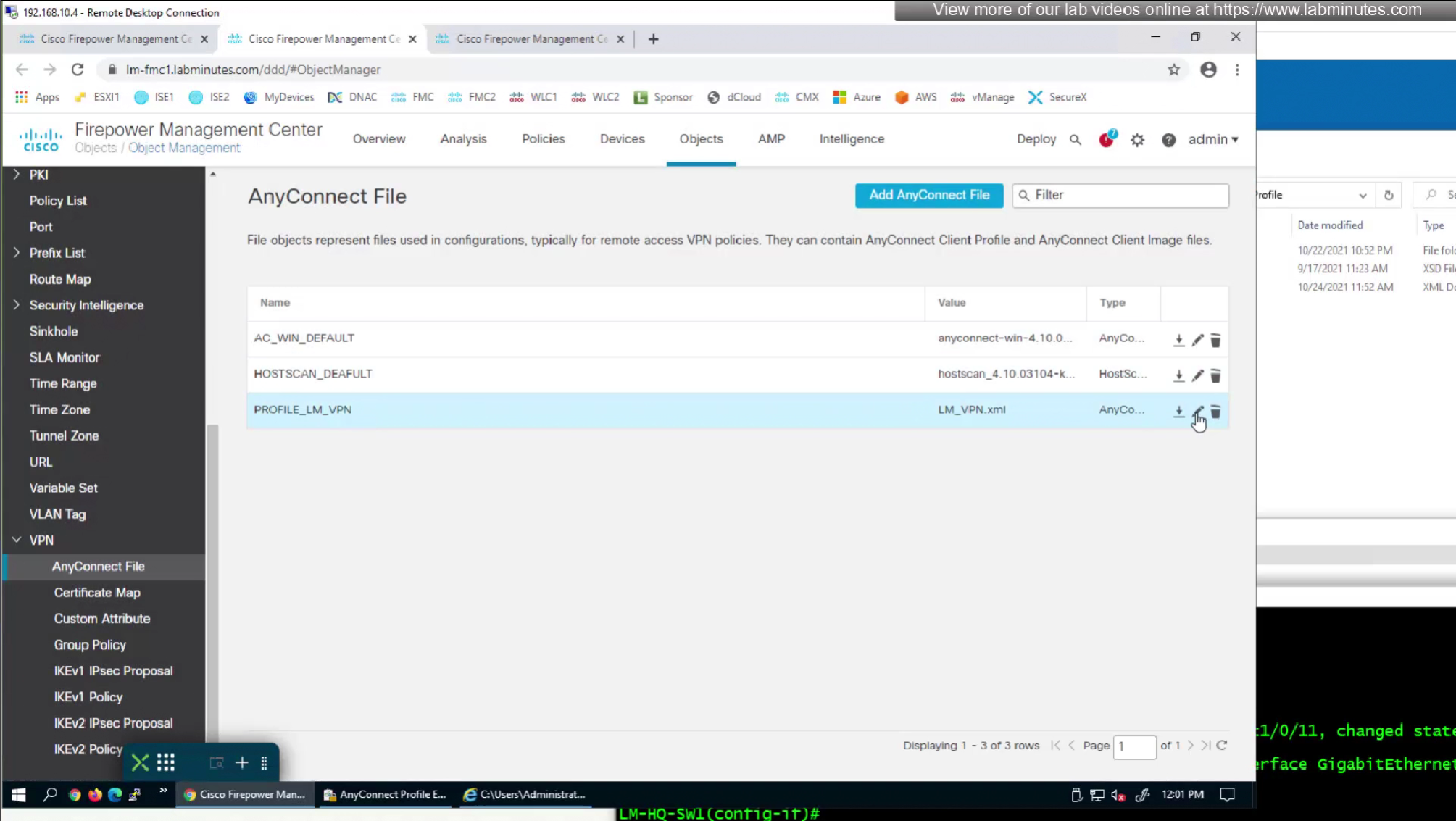Edit the HOSTSCAN_DEAFULT entry

(x=1197, y=375)
